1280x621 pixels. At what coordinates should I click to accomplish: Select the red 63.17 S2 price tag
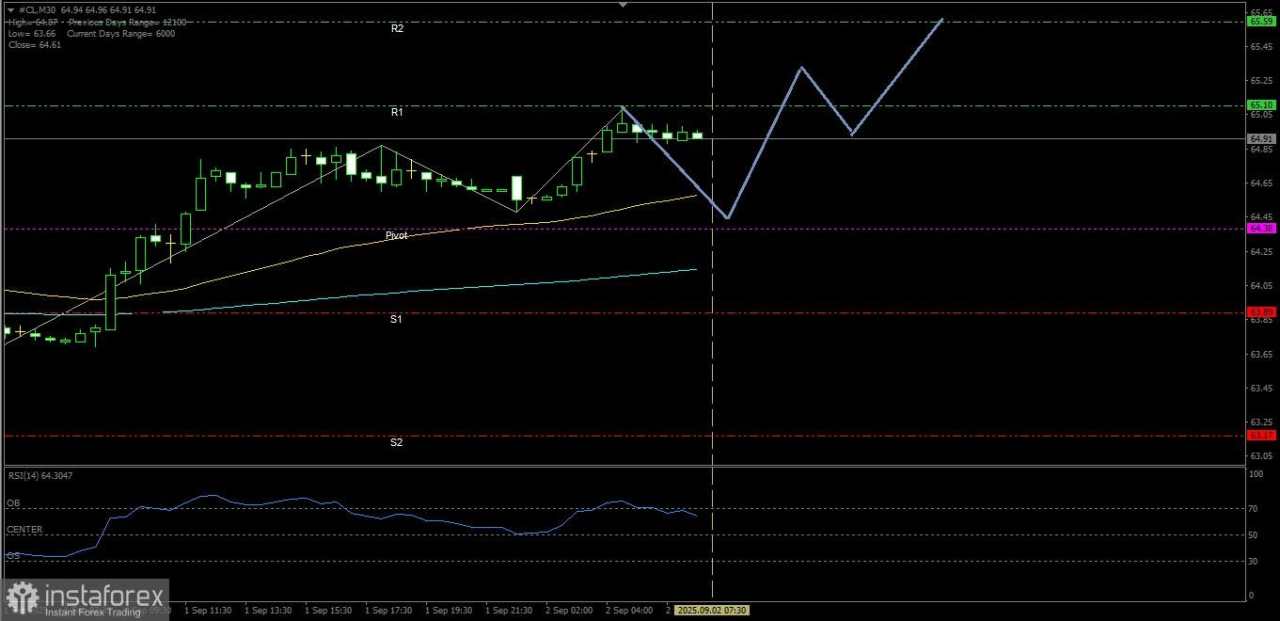[1261, 435]
